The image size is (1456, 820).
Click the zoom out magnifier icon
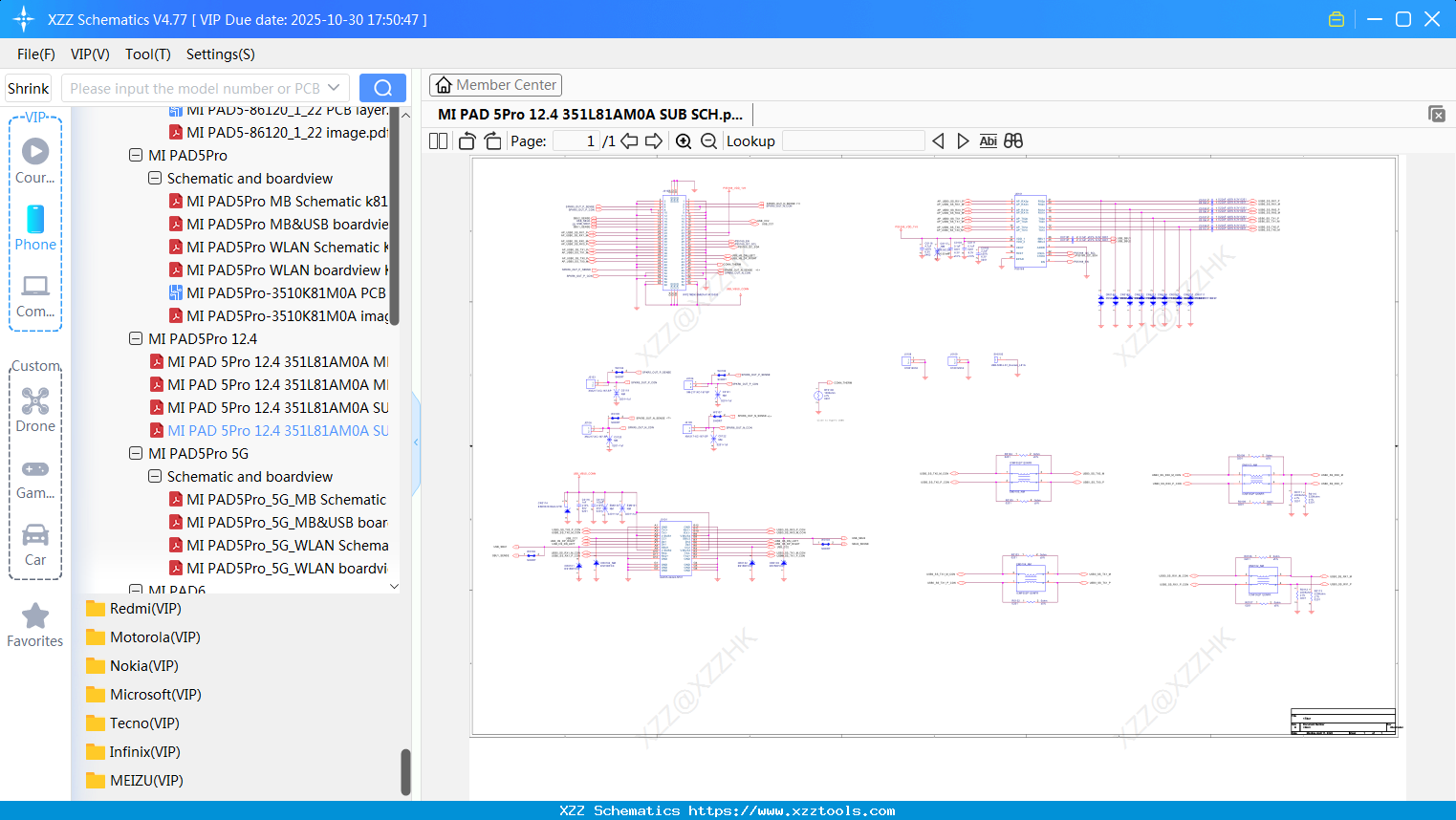pos(708,141)
